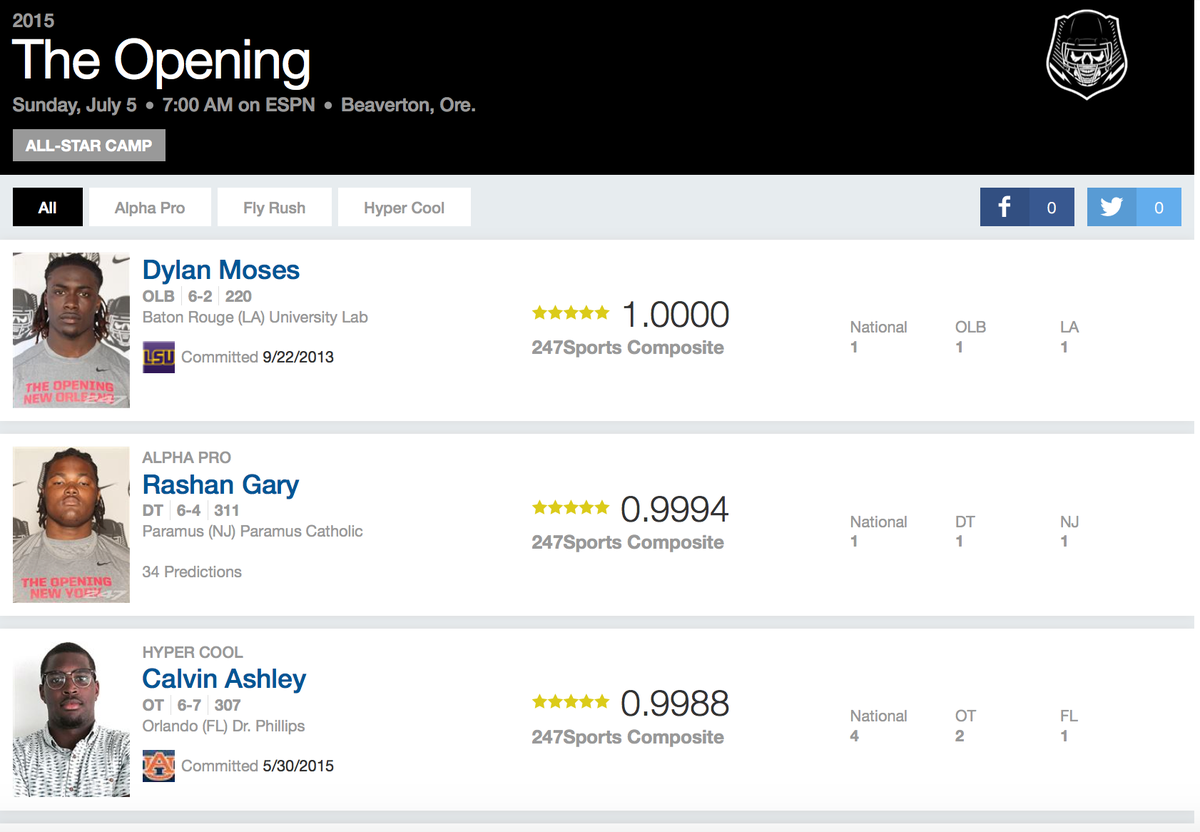
Task: Open Dylan Moses' player profile
Action: [220, 270]
